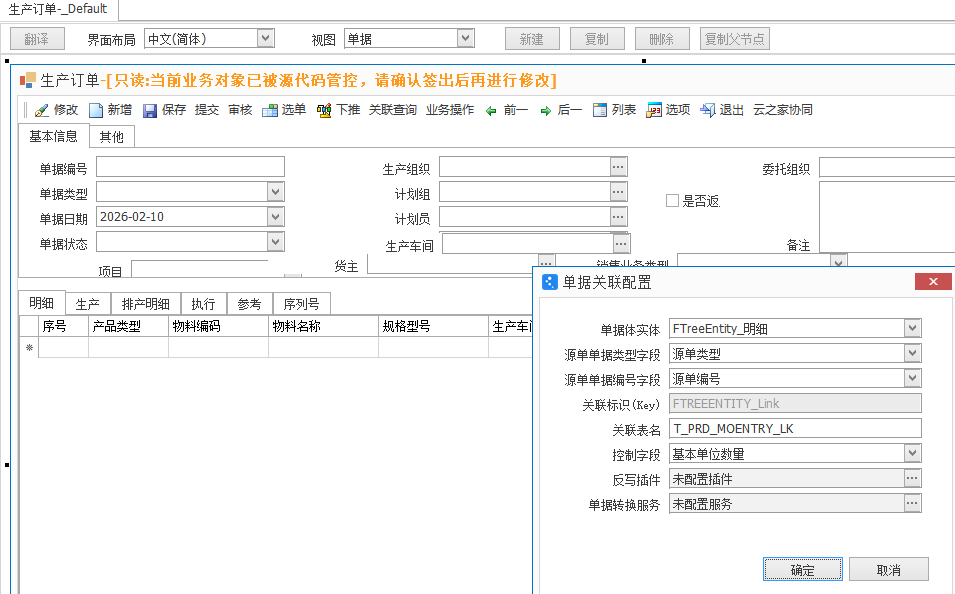The image size is (955, 594).
Task: Expand the 界面布局 language dropdown
Action: pos(265,39)
